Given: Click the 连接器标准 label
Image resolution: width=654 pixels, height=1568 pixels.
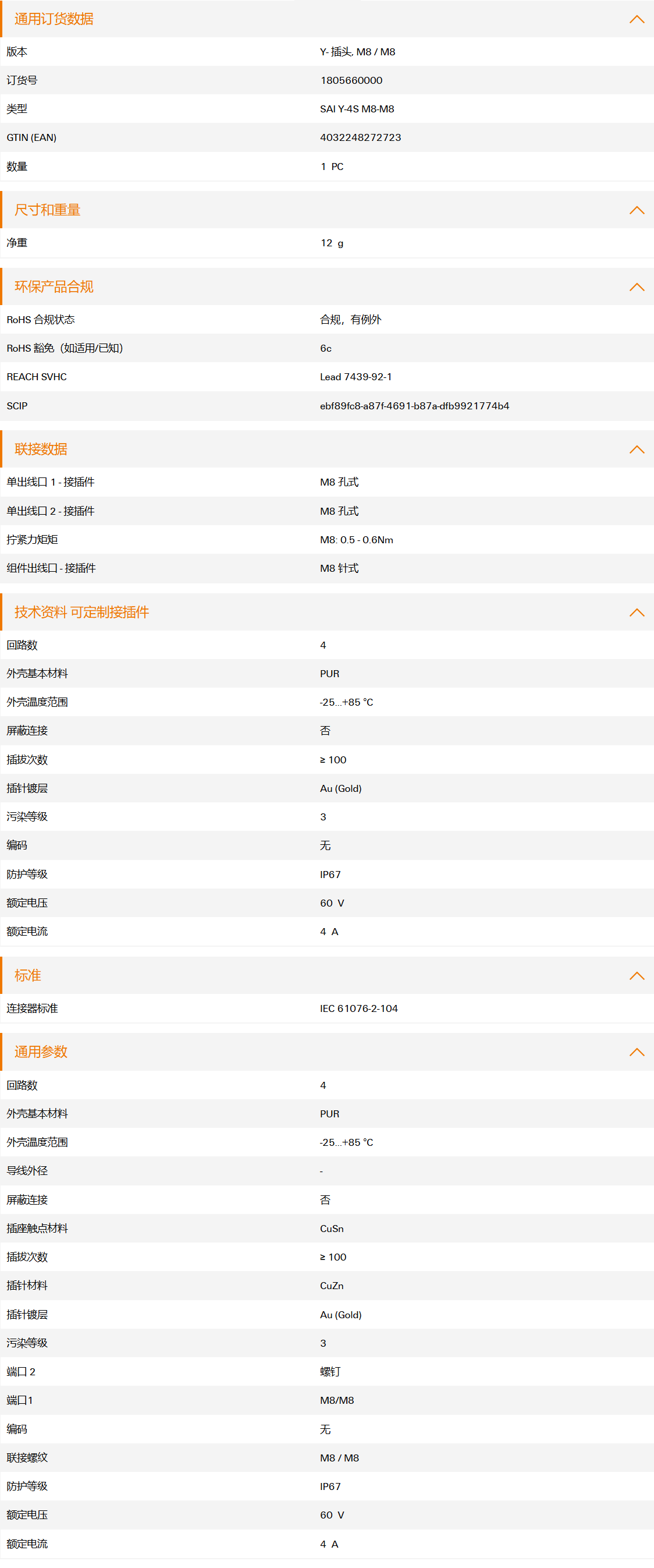Looking at the screenshot, I should coord(32,1008).
